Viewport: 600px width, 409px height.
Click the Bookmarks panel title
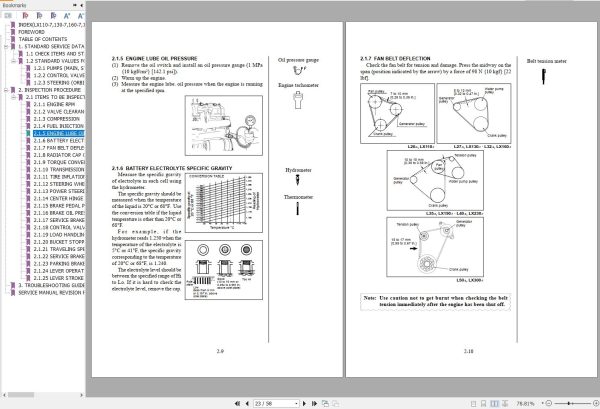click(x=14, y=5)
